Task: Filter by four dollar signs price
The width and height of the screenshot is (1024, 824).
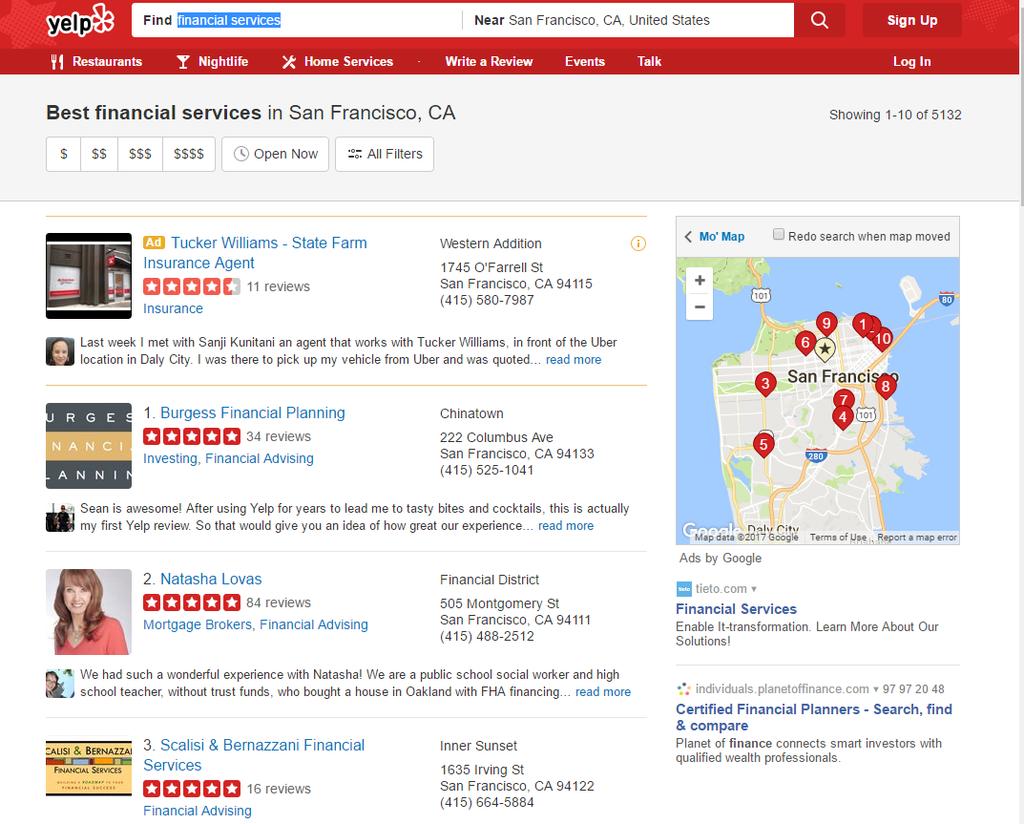Action: pos(189,154)
